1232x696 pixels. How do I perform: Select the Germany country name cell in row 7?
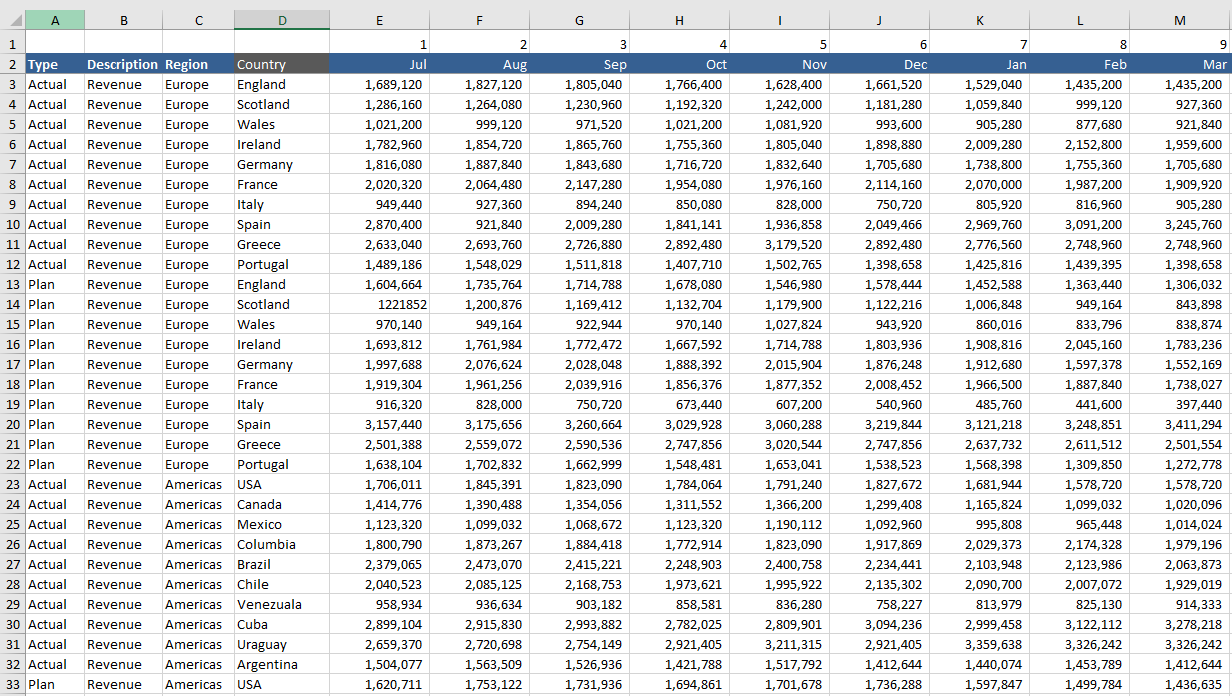[x=282, y=164]
